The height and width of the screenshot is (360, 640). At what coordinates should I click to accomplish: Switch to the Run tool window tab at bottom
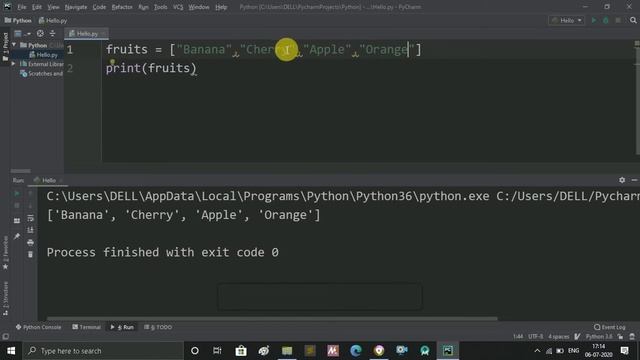pyautogui.click(x=122, y=327)
